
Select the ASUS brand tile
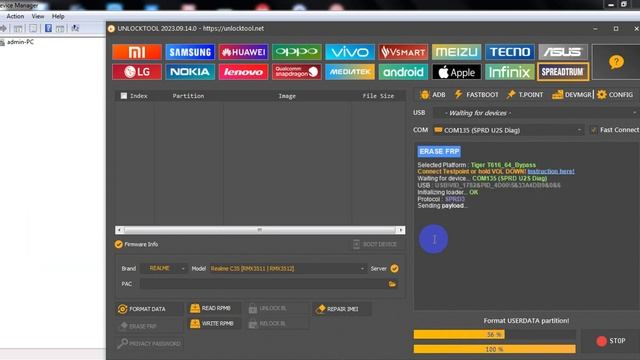563,52
